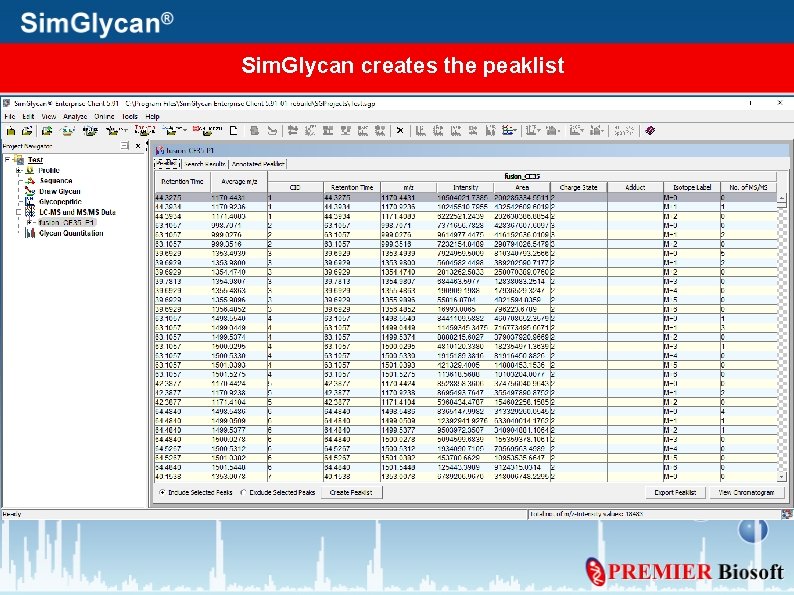Collapse the Test project tree node

tap(7, 160)
